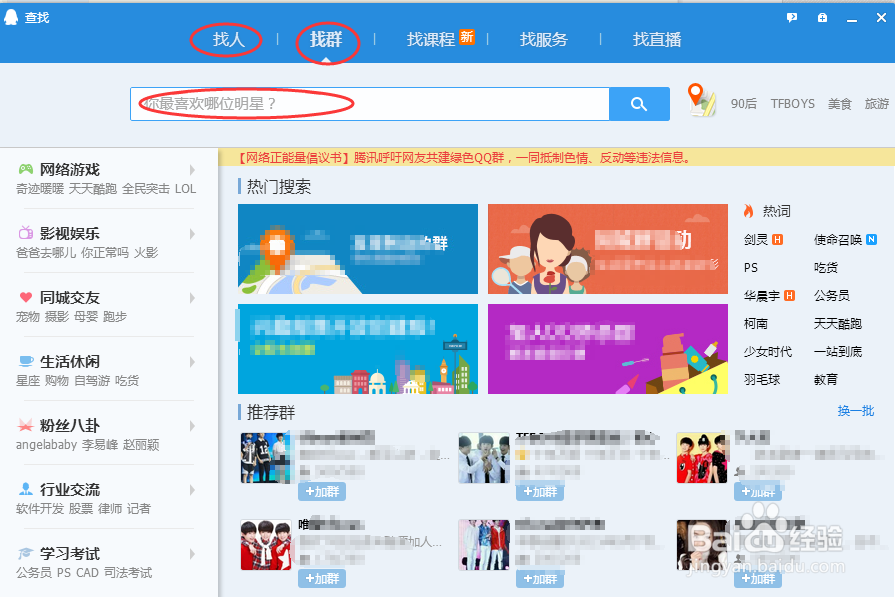Open the orange family banner thumbnail
The image size is (895, 597).
coord(608,249)
